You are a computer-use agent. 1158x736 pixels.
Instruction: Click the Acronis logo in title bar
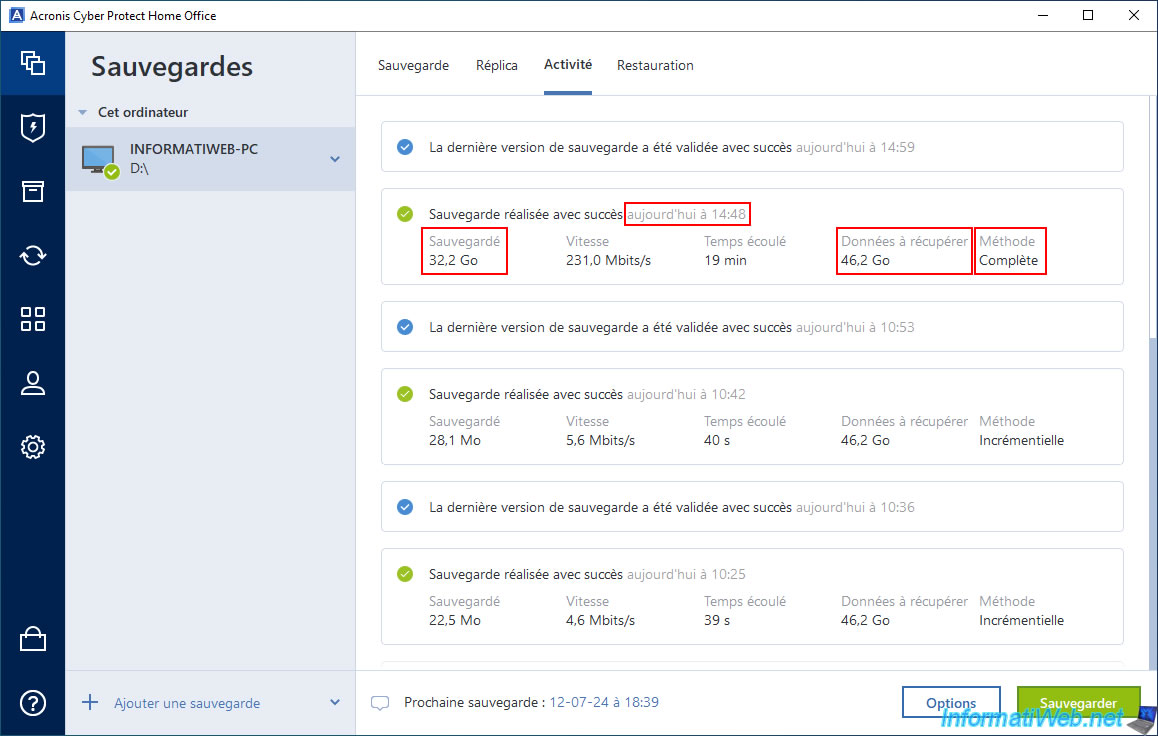click(x=16, y=16)
